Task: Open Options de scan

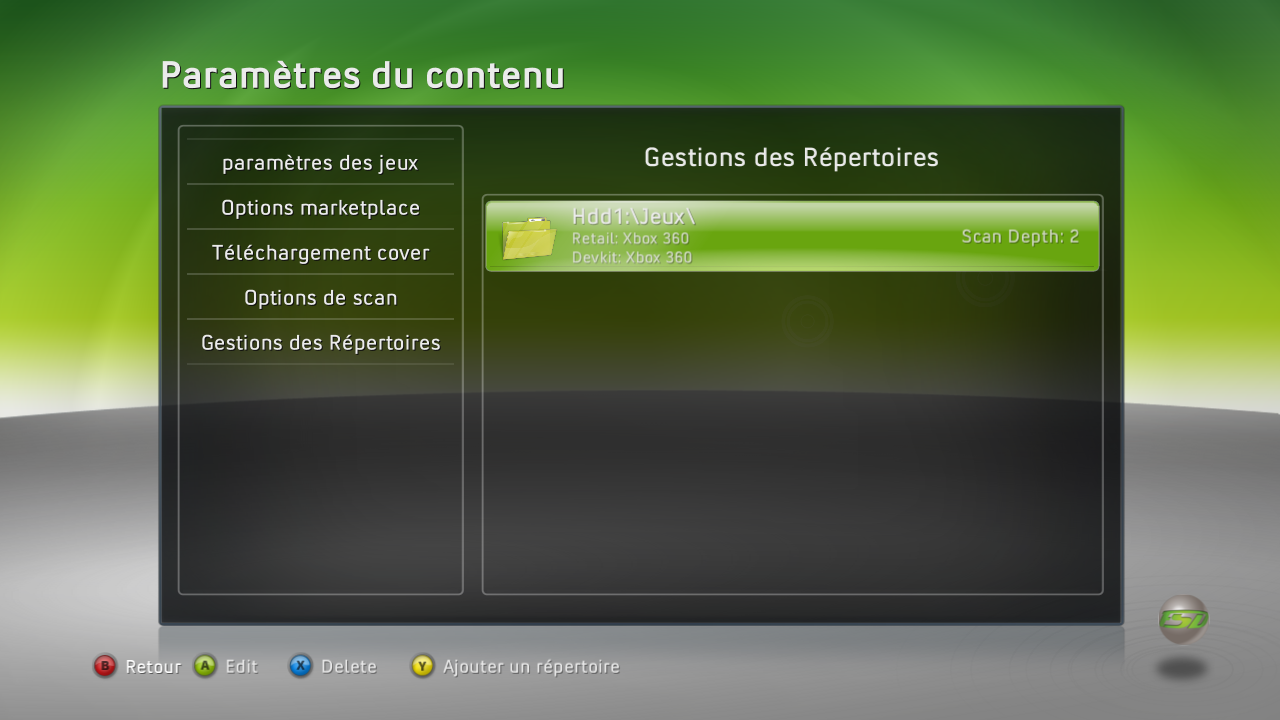Action: coord(320,298)
